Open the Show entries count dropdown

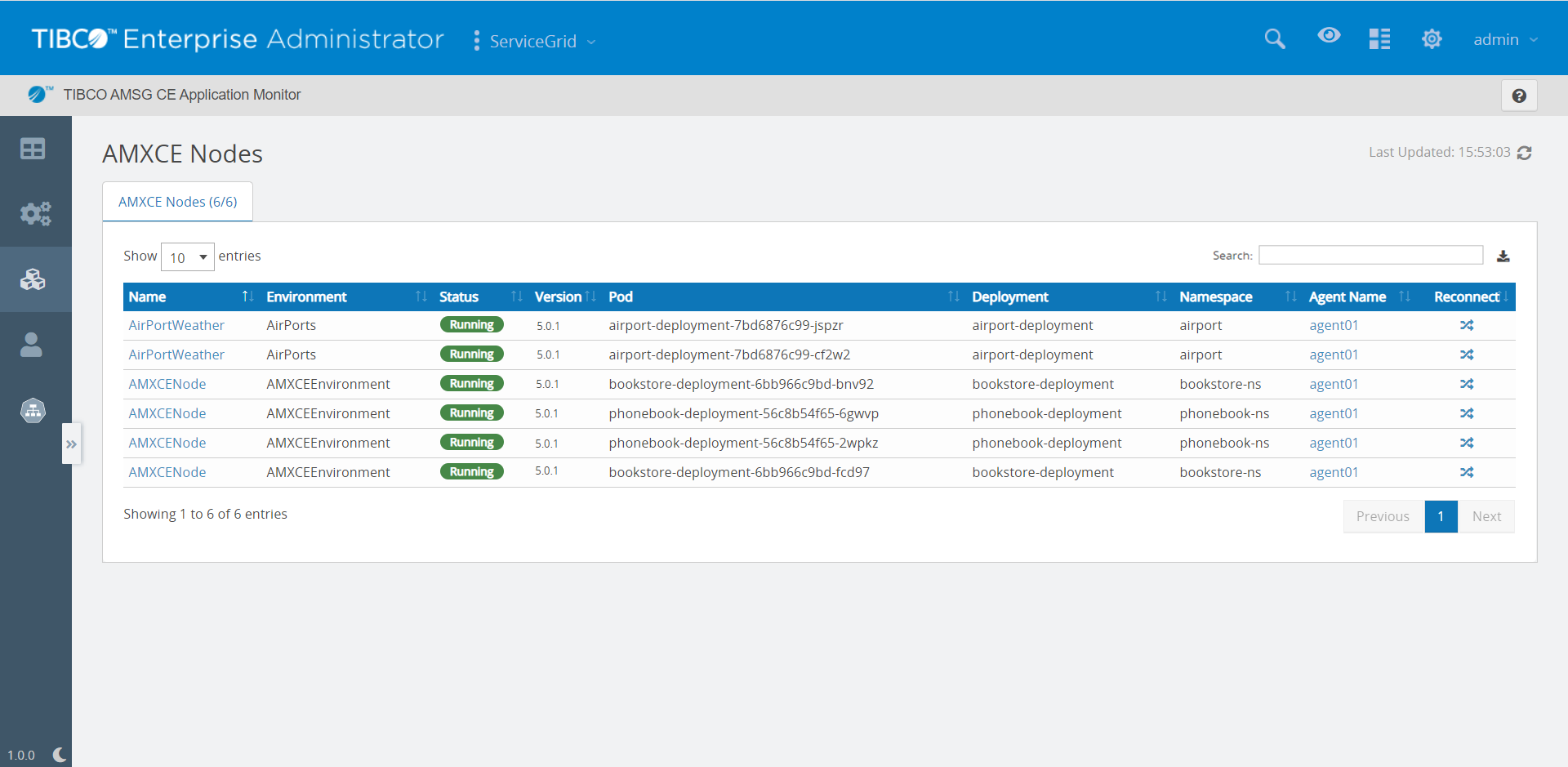click(188, 257)
